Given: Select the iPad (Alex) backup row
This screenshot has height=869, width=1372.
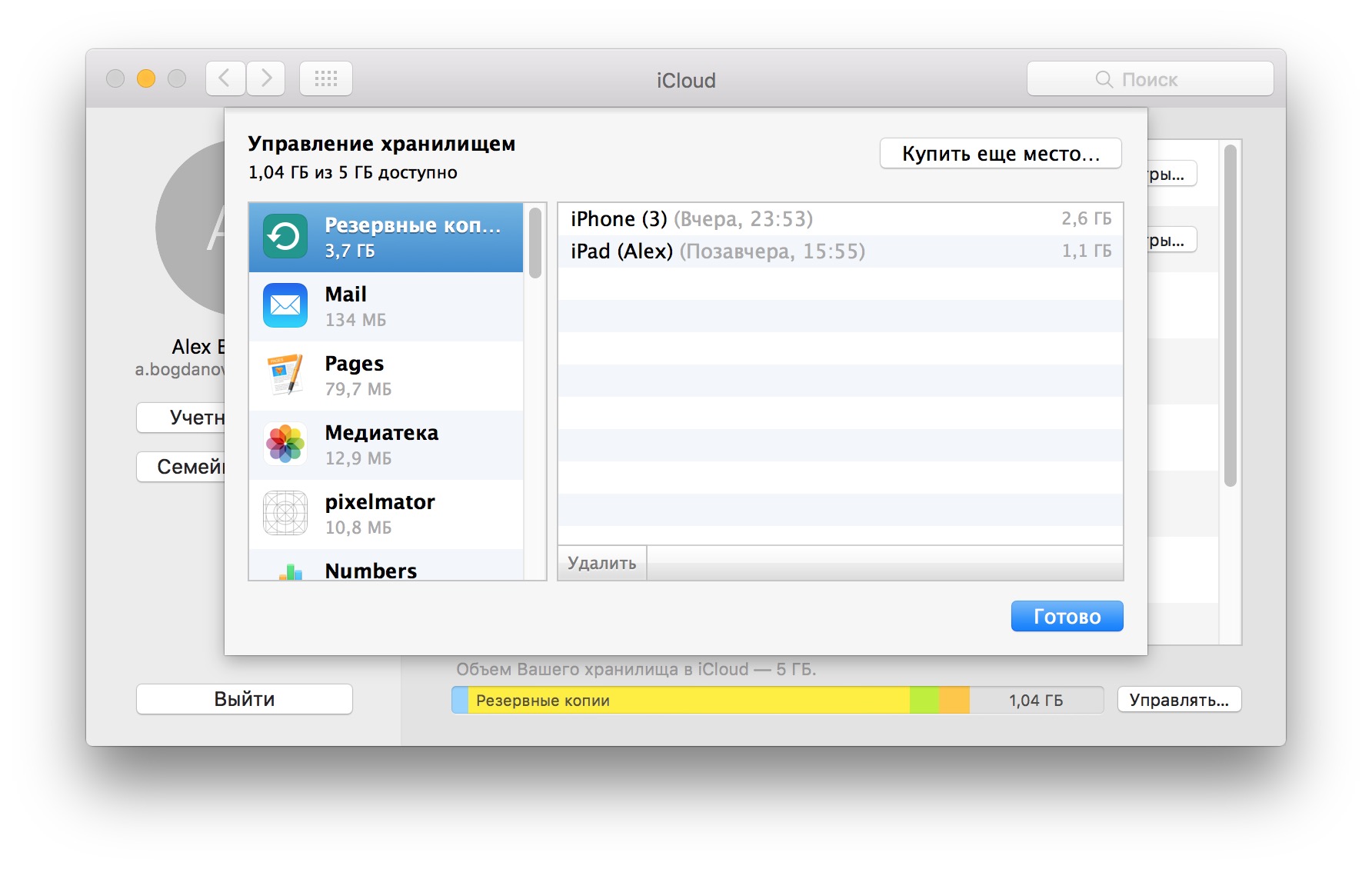Looking at the screenshot, I should (840, 251).
